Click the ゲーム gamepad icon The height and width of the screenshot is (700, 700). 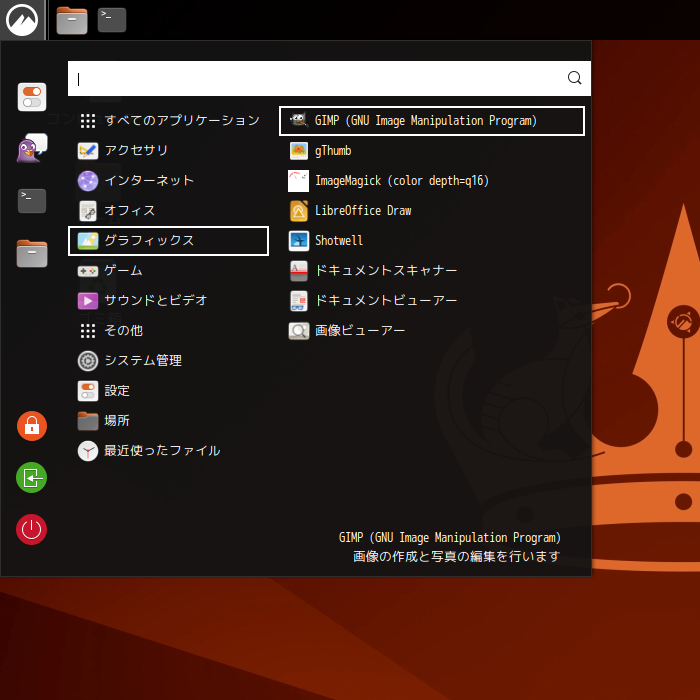point(88,271)
